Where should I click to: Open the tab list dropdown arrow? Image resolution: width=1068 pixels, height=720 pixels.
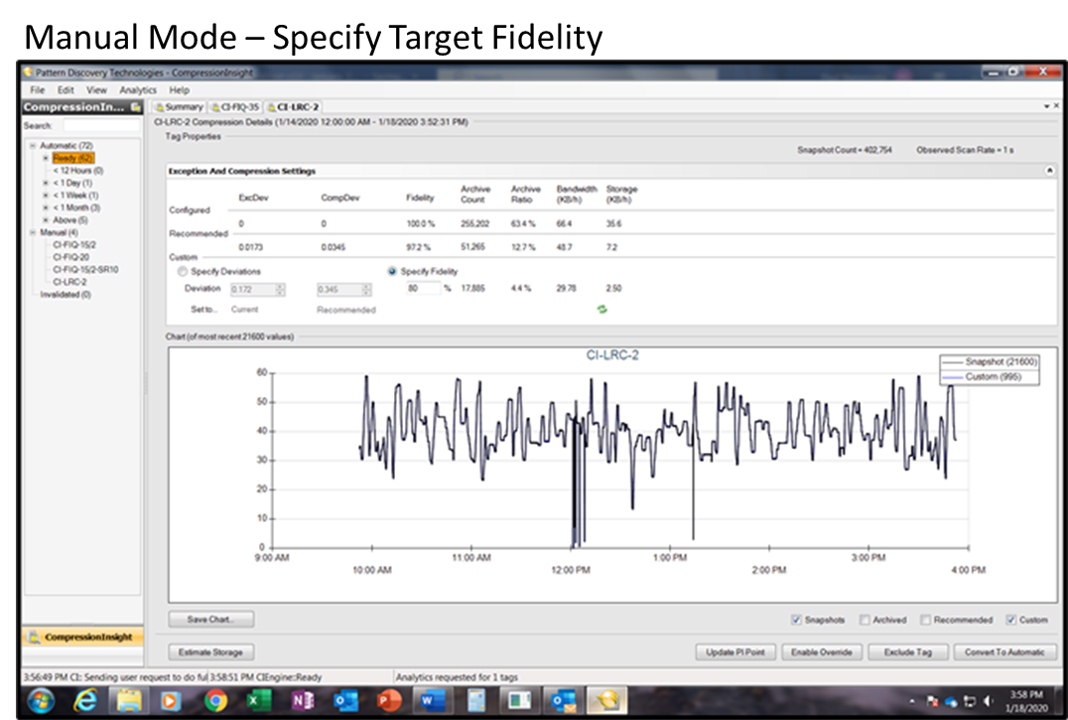(x=1046, y=106)
